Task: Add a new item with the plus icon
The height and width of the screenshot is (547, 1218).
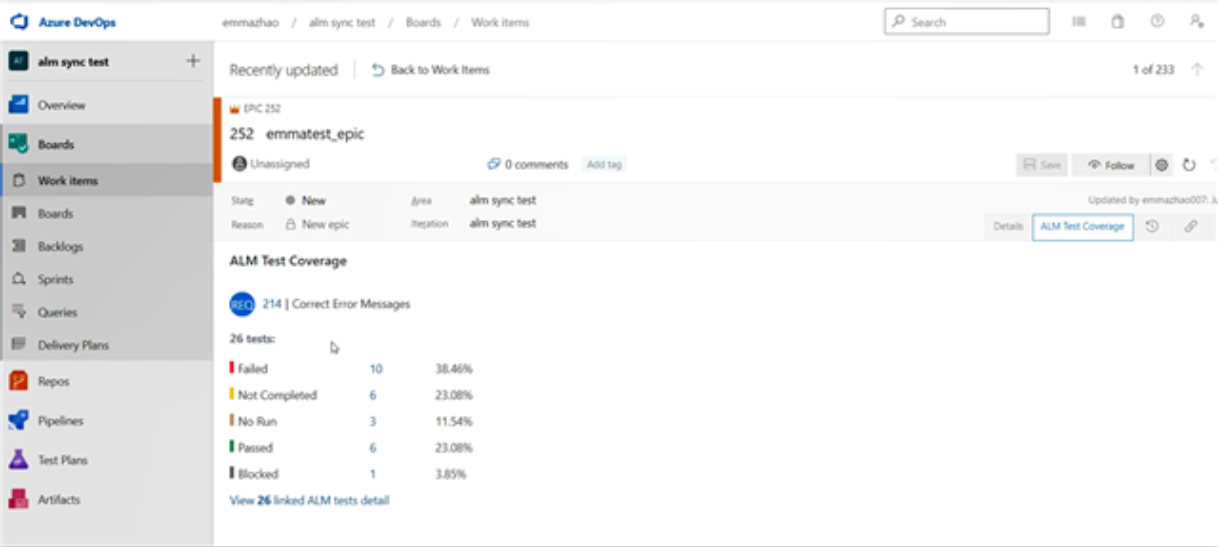Action: click(193, 61)
